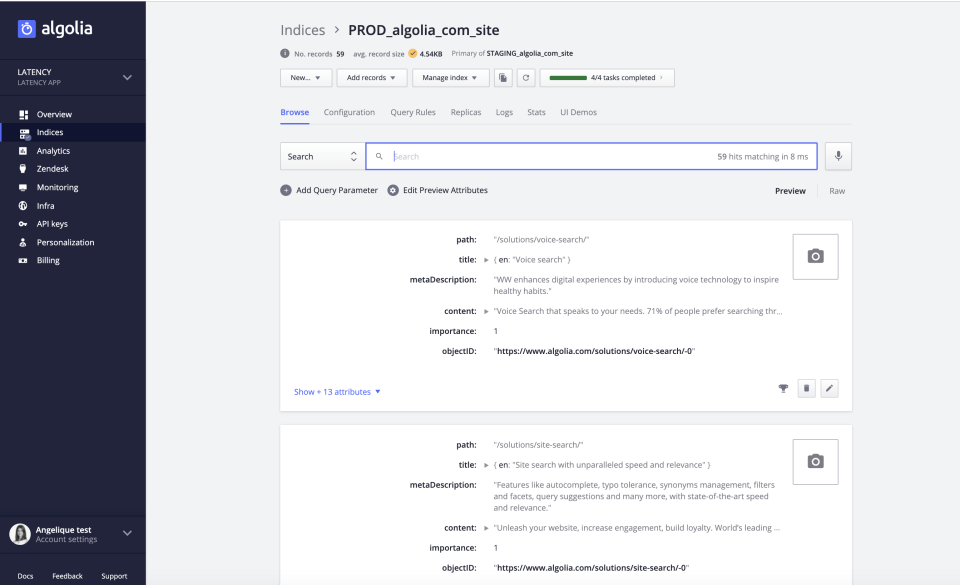Click the copy index icon in the toolbar
This screenshot has height=585, width=960.
coord(503,77)
